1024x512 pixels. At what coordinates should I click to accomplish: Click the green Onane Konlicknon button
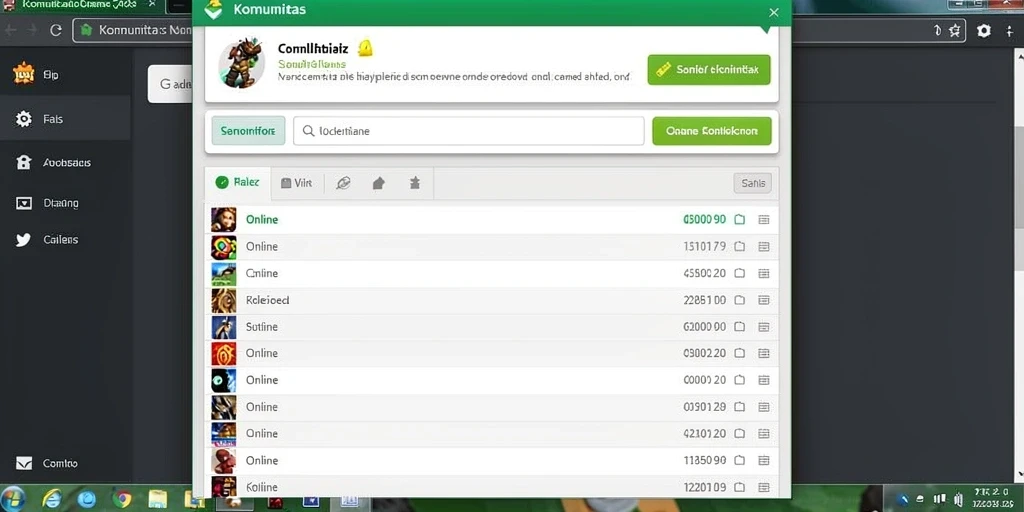pos(712,131)
